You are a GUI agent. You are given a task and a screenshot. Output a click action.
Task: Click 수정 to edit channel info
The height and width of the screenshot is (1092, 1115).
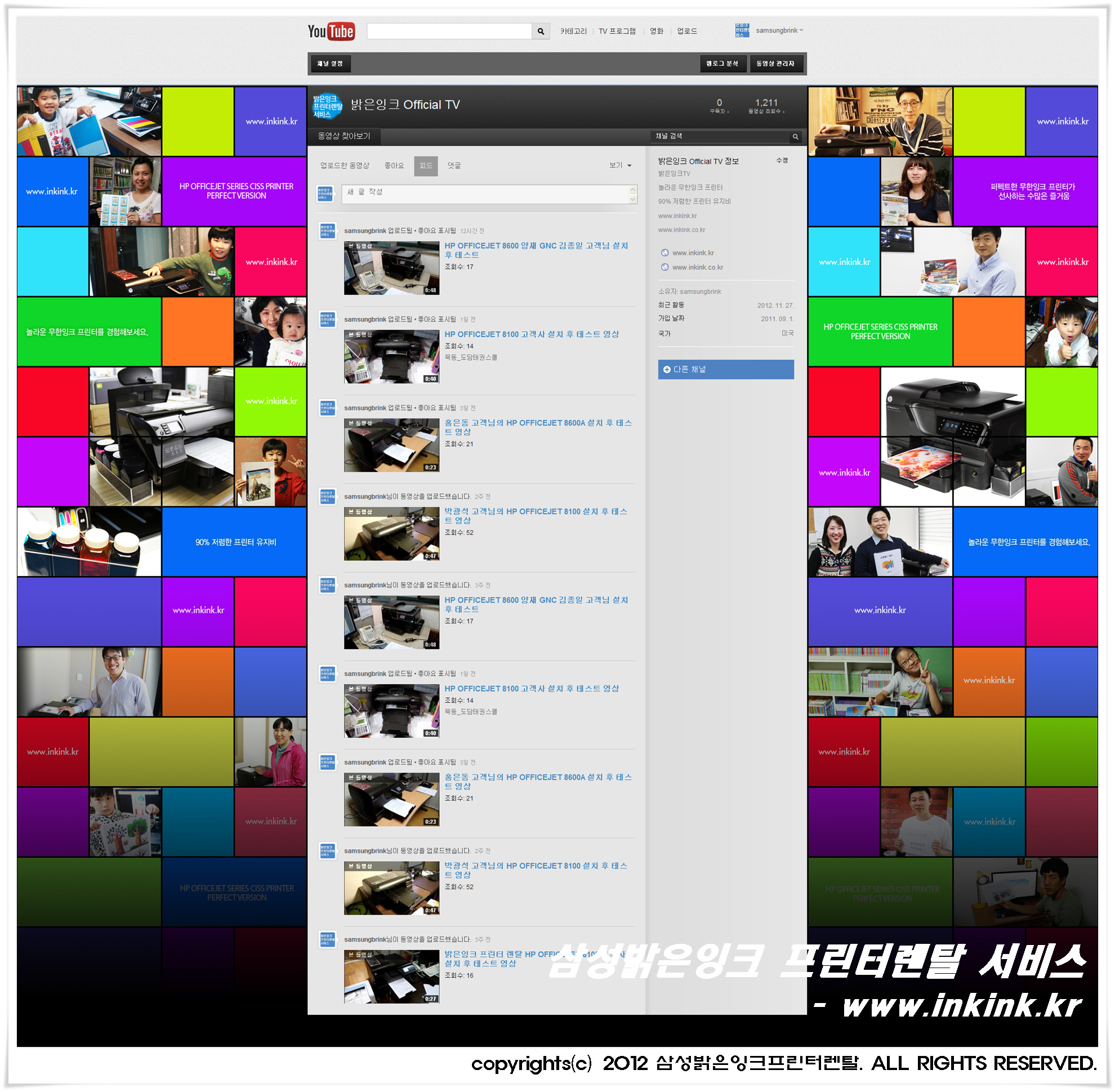[780, 161]
